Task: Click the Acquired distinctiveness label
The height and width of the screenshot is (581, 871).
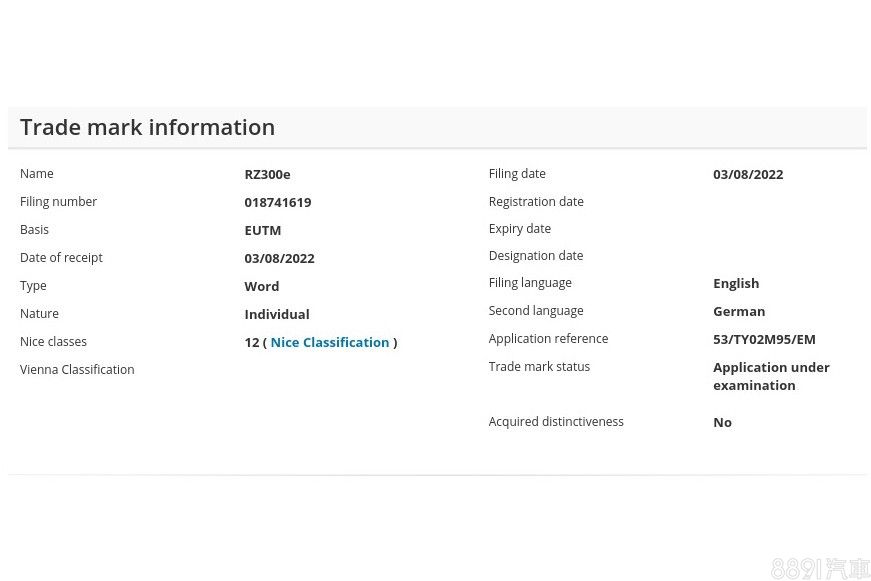Action: coord(555,422)
